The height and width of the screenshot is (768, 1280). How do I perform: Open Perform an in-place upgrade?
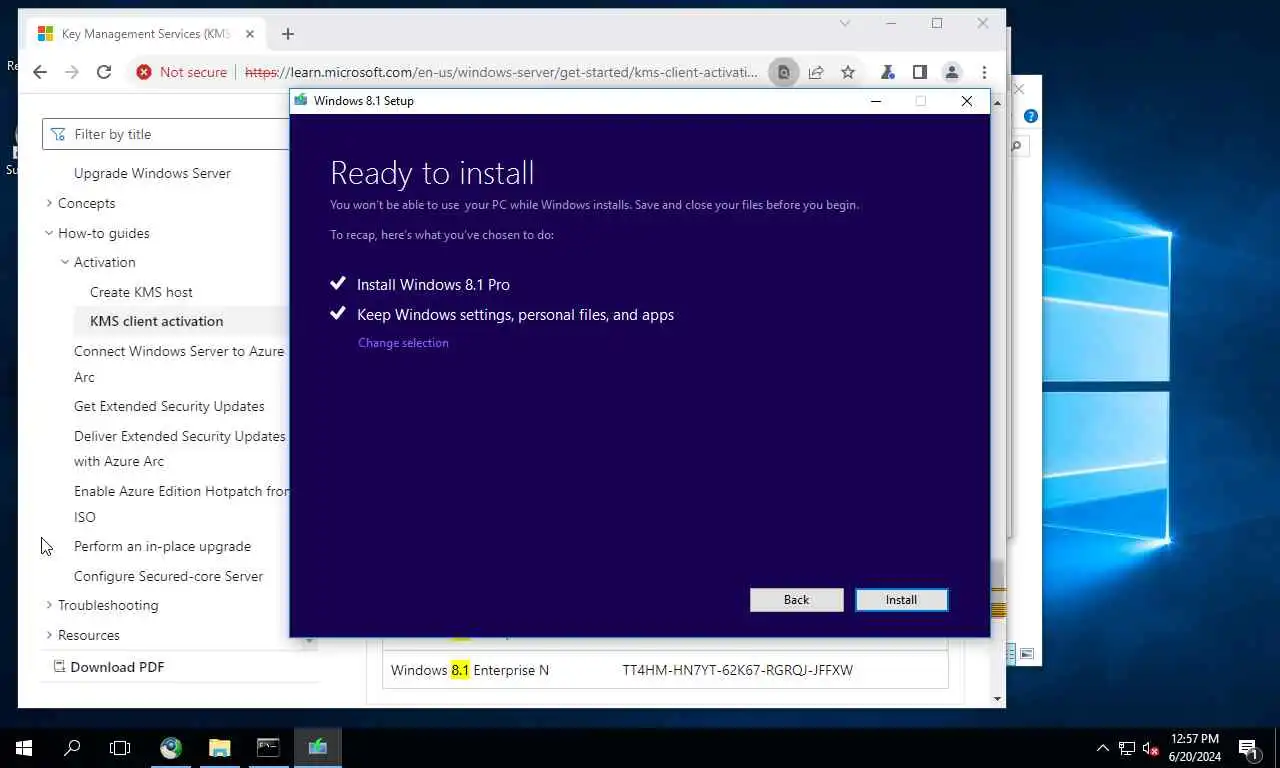pyautogui.click(x=162, y=546)
